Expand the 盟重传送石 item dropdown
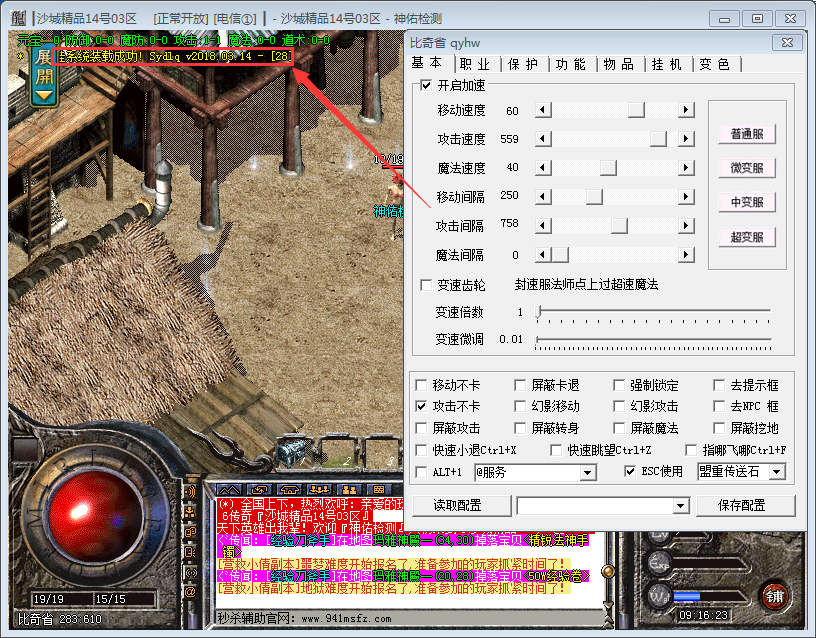The image size is (816, 638). (x=777, y=472)
